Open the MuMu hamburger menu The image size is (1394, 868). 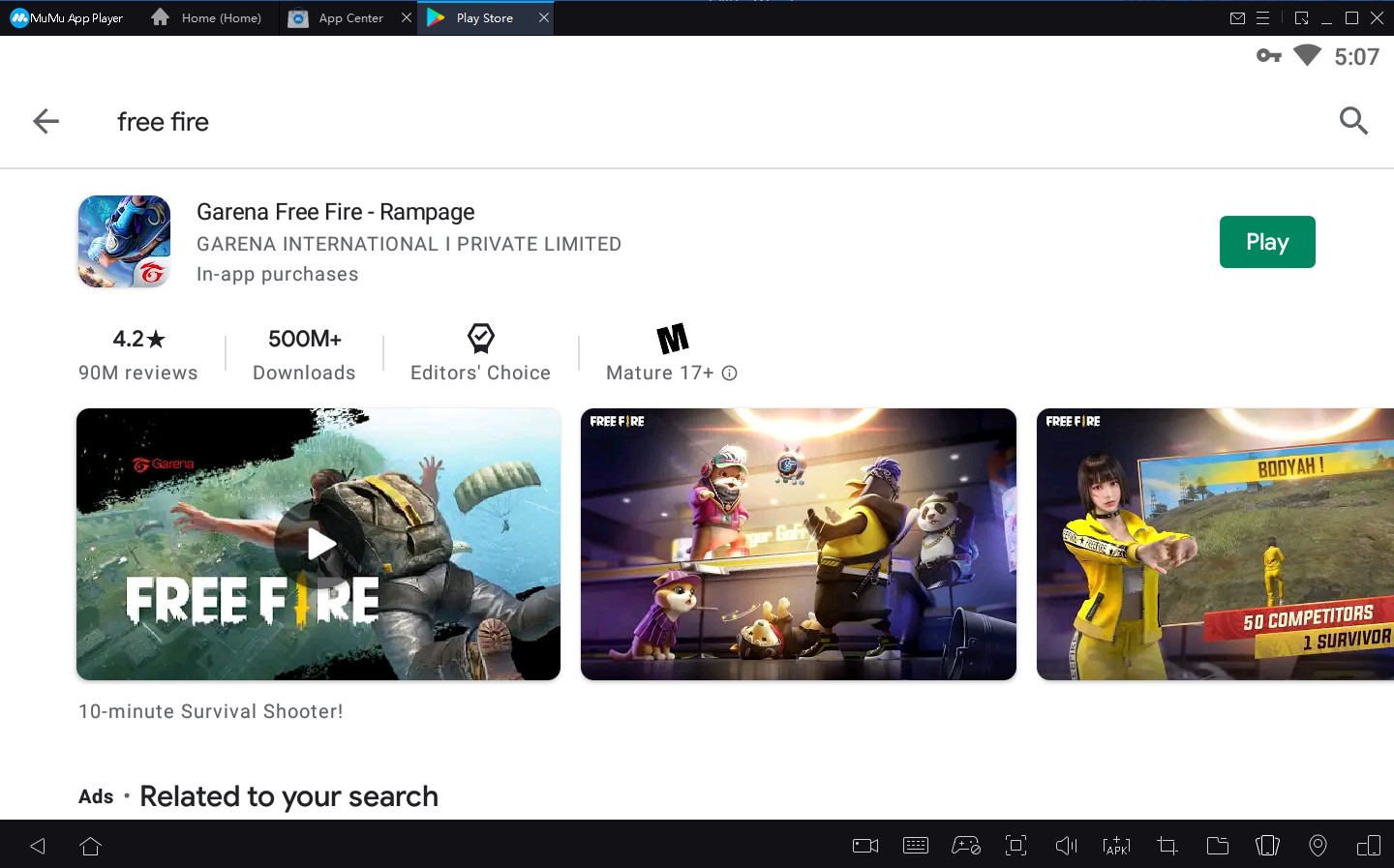pyautogui.click(x=1263, y=17)
